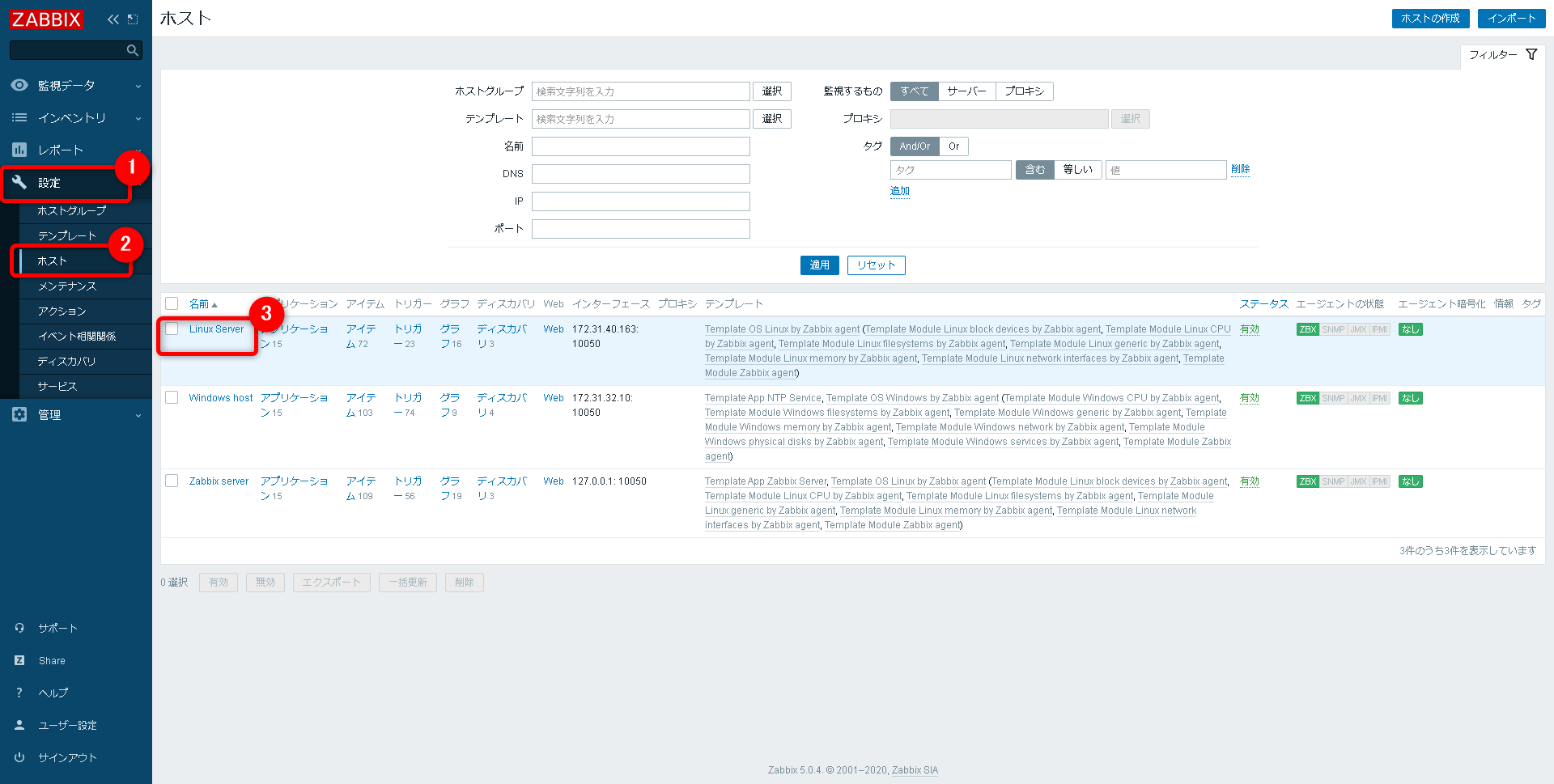Screen dimensions: 1554x784
Task: Click the sign out power icon
Action: click(19, 757)
